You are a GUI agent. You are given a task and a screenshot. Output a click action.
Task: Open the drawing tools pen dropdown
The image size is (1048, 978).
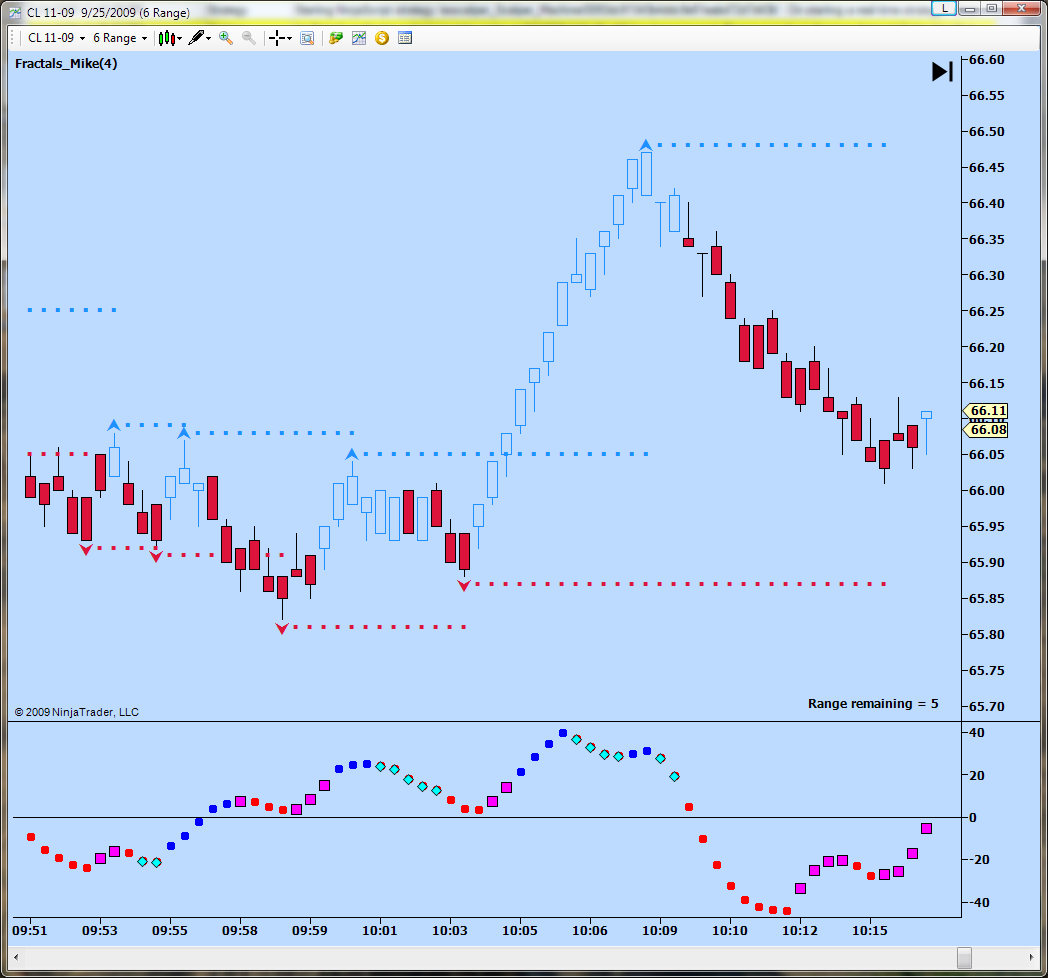[199, 38]
